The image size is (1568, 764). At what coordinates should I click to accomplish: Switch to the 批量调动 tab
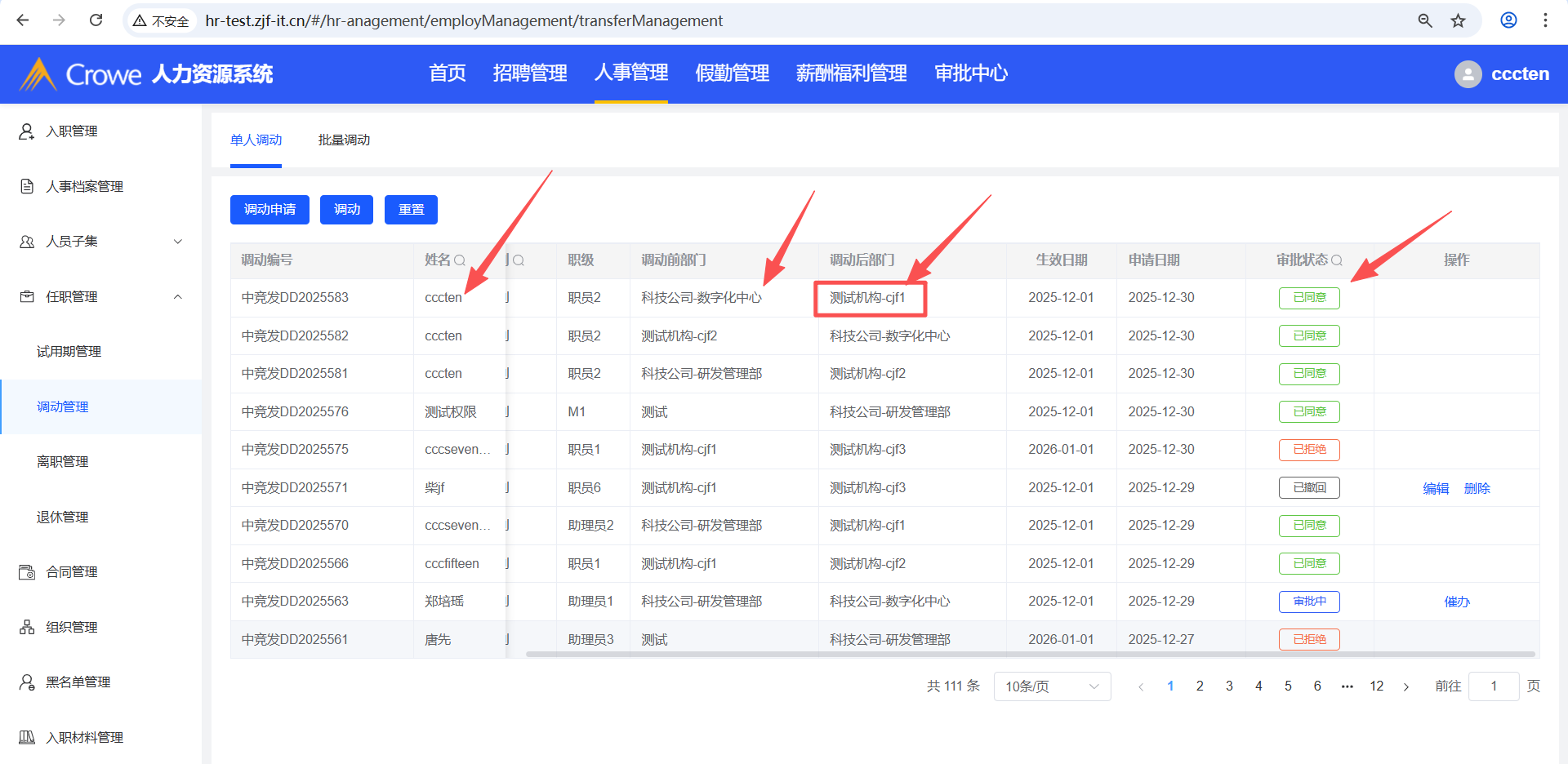pyautogui.click(x=344, y=140)
